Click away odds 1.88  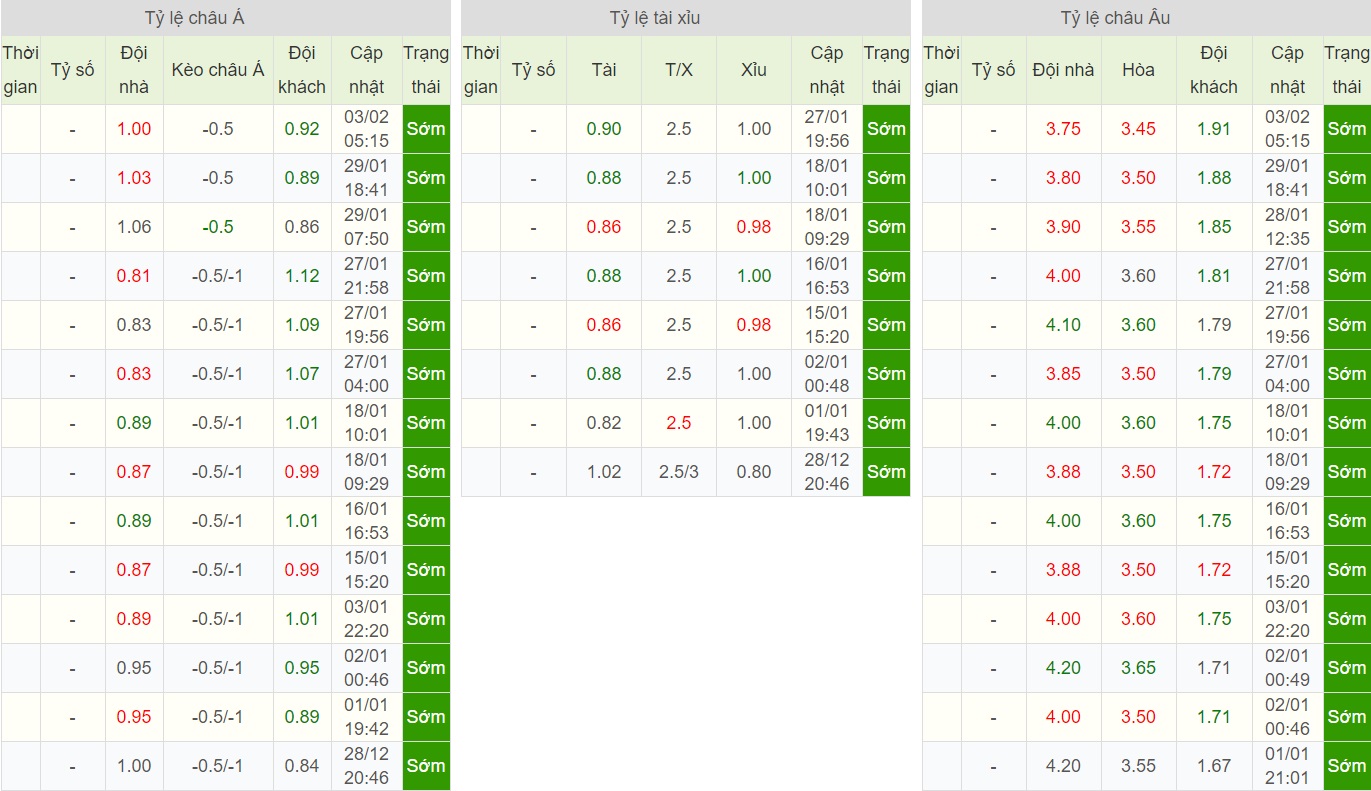click(1214, 178)
